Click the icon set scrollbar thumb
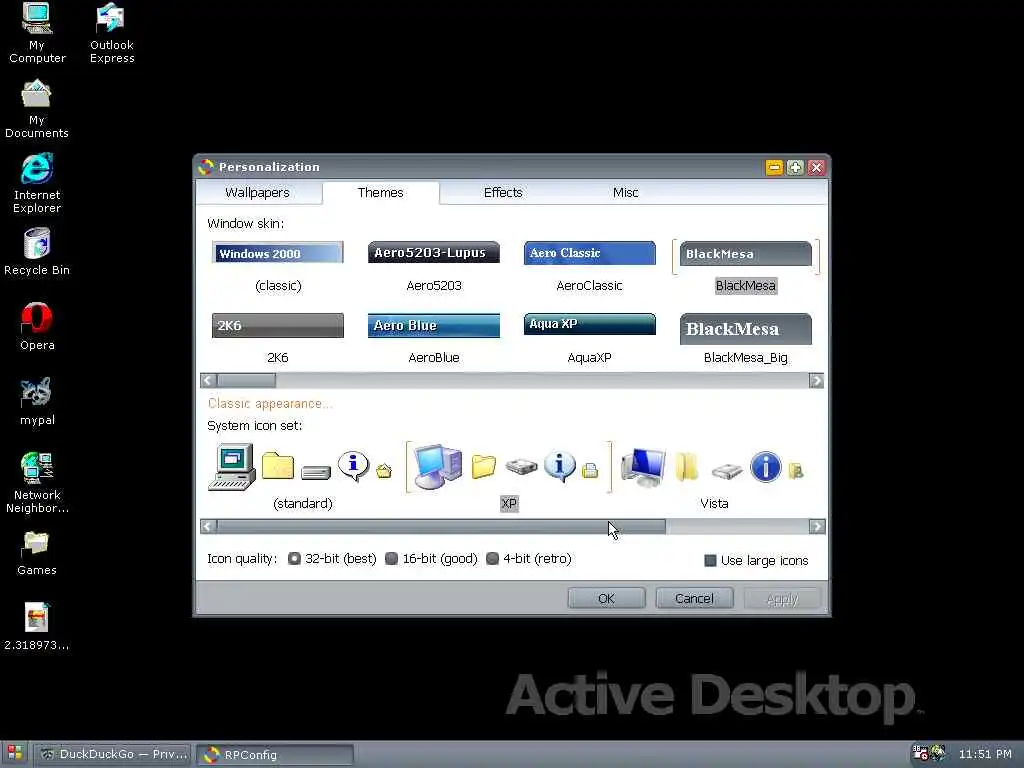 coord(441,526)
